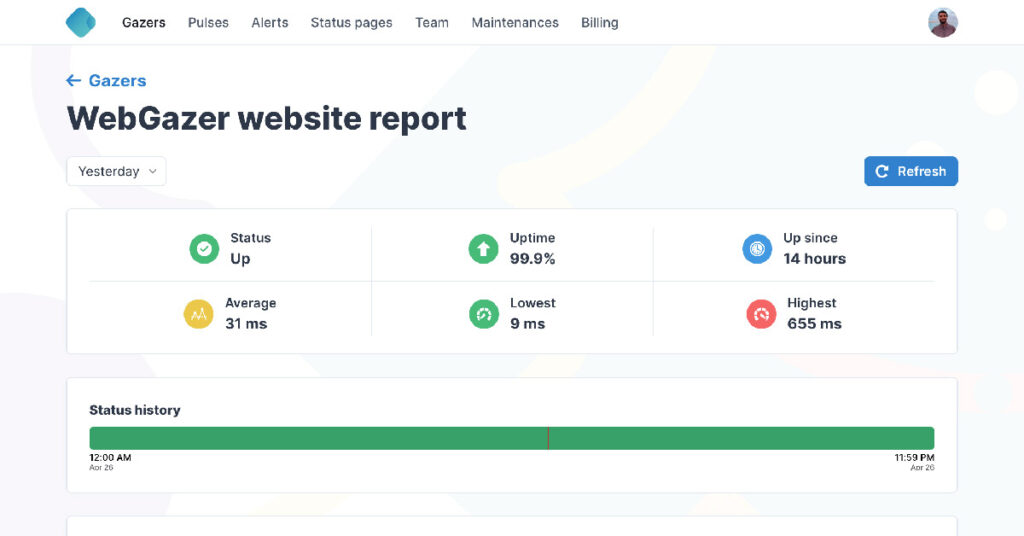Screen dimensions: 1024x536
Task: Select the Highest value '655 ms'
Action: pos(814,324)
